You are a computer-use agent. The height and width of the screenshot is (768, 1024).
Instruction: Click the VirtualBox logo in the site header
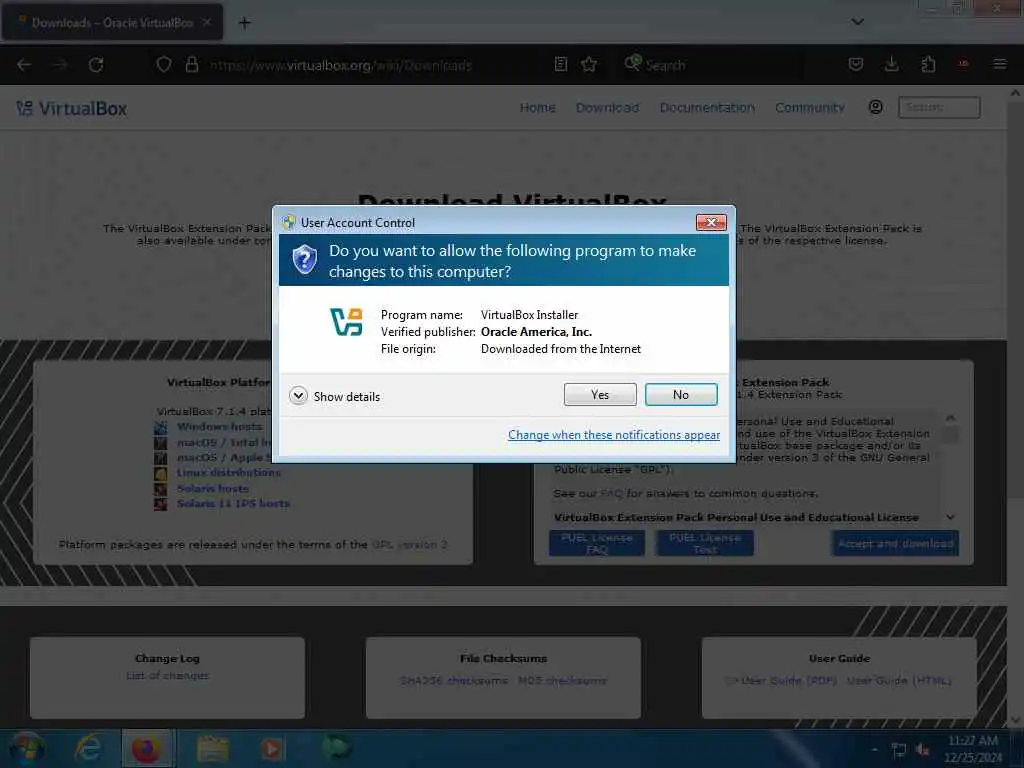[72, 108]
